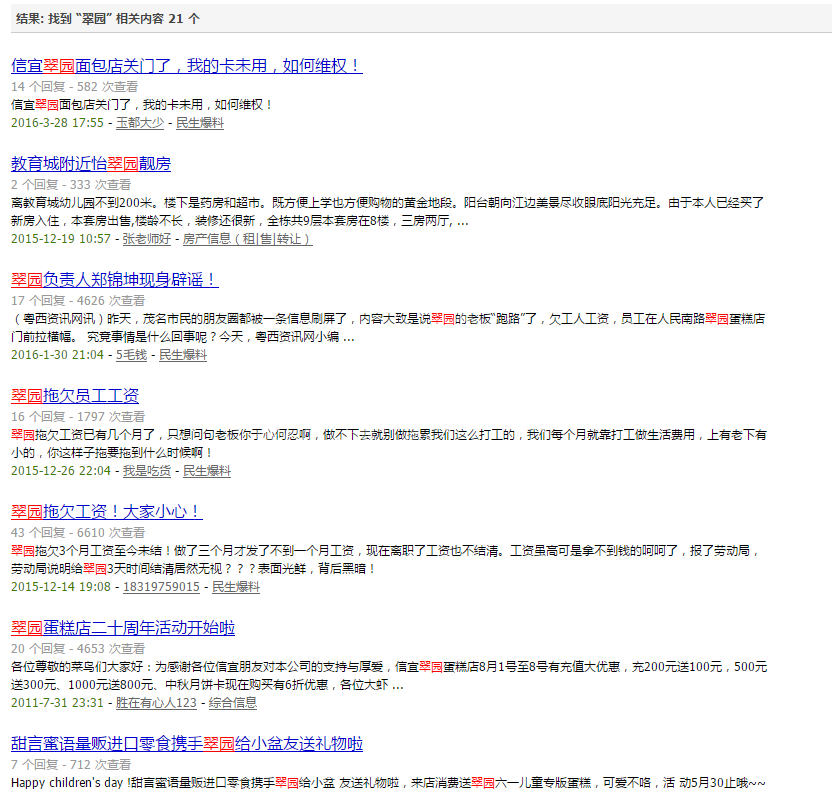The width and height of the screenshot is (832, 795).
Task: Visit author profile 5毛钱
Action: tap(132, 355)
